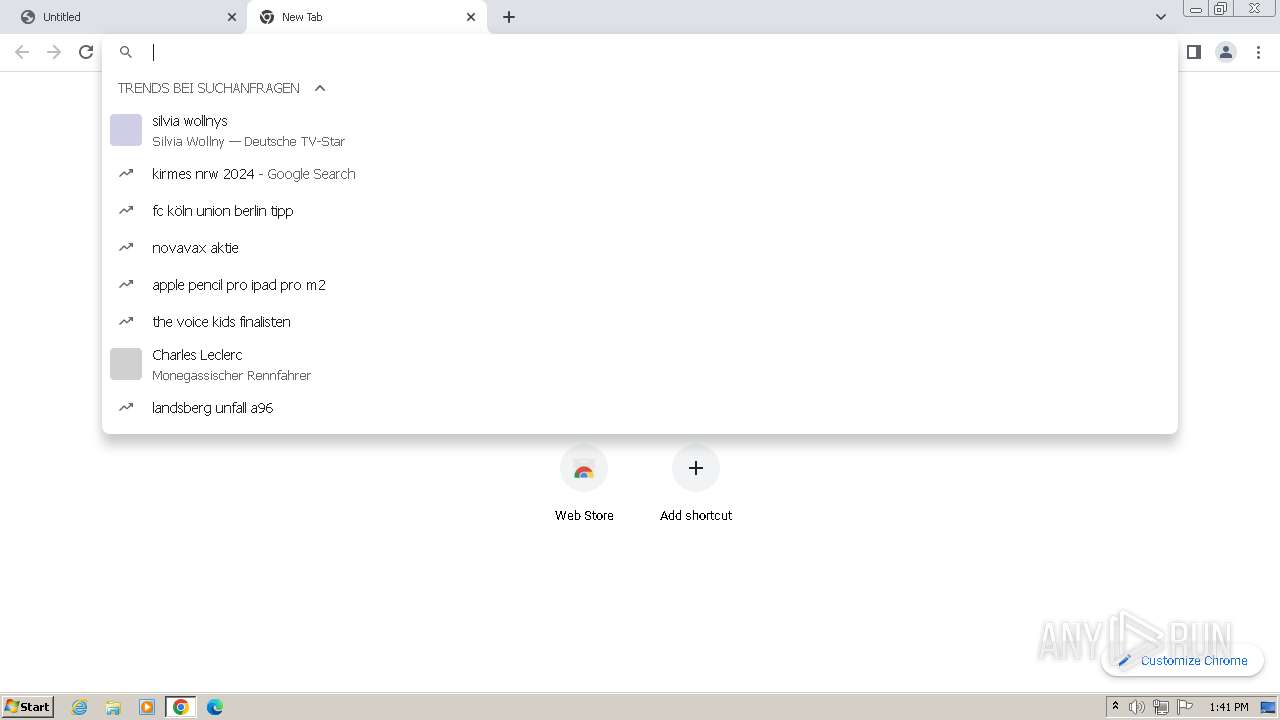Open the Action Center flag icon
The image size is (1280, 720).
[1185, 707]
